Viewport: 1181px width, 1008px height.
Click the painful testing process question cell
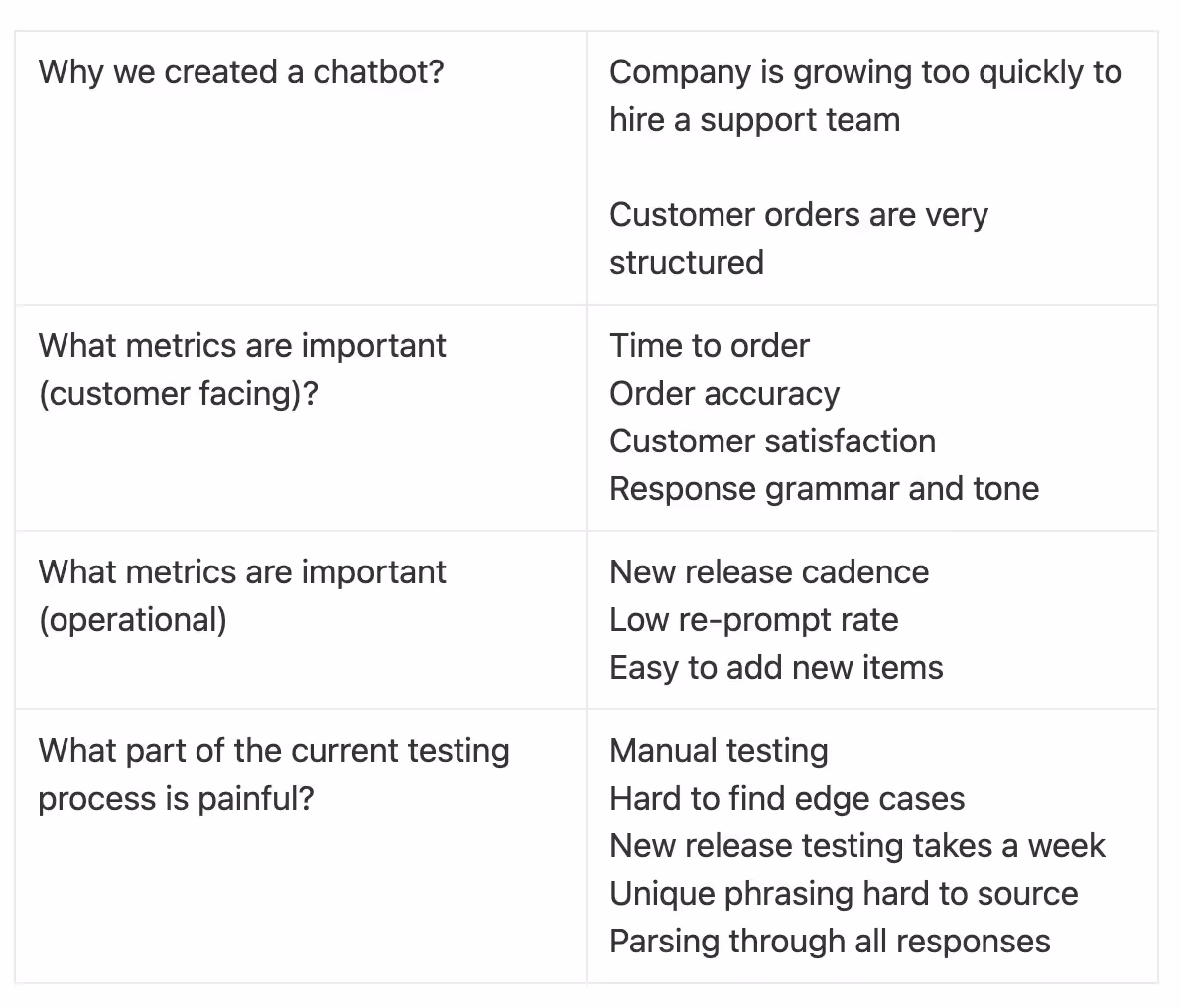300,846
